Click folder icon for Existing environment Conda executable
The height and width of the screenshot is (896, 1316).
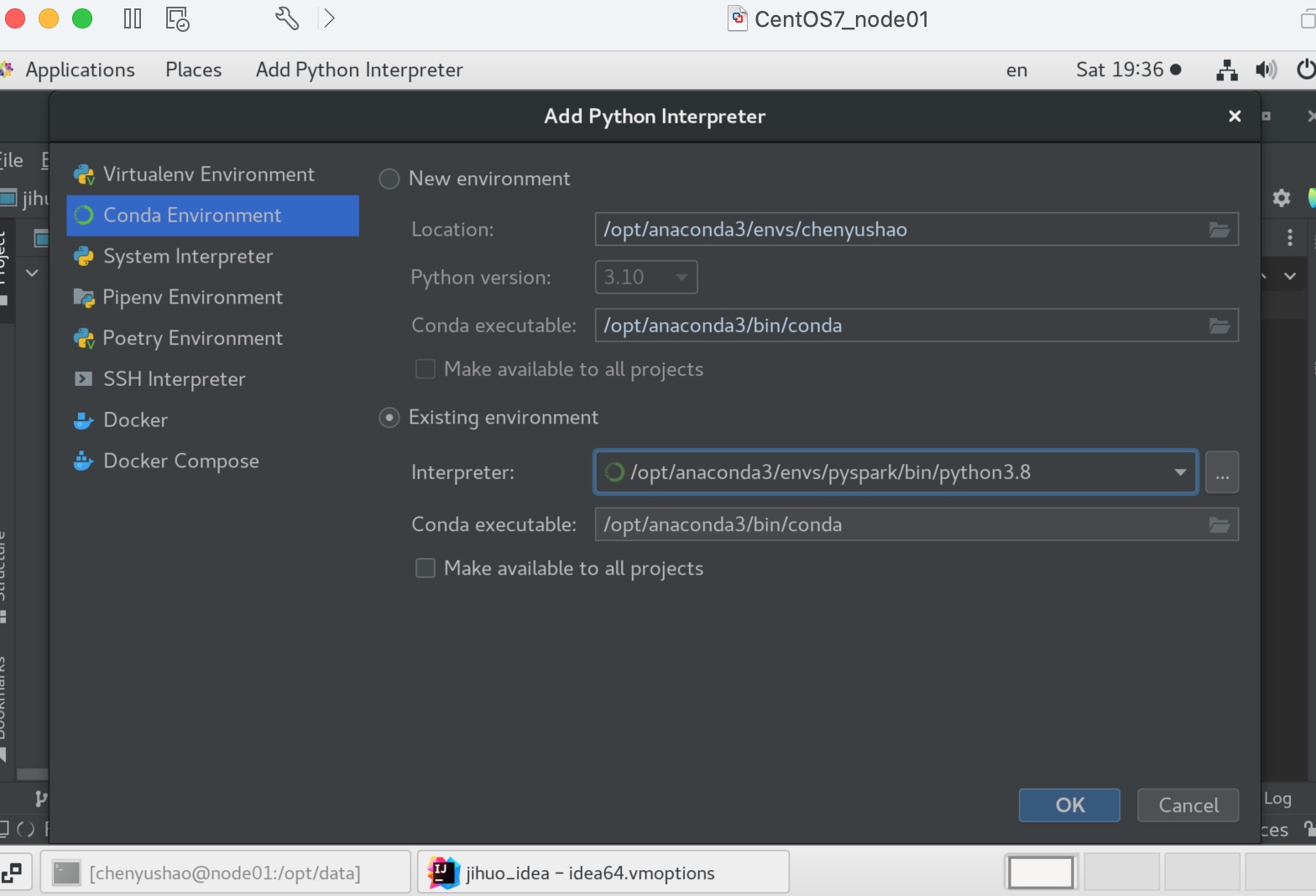pos(1219,524)
